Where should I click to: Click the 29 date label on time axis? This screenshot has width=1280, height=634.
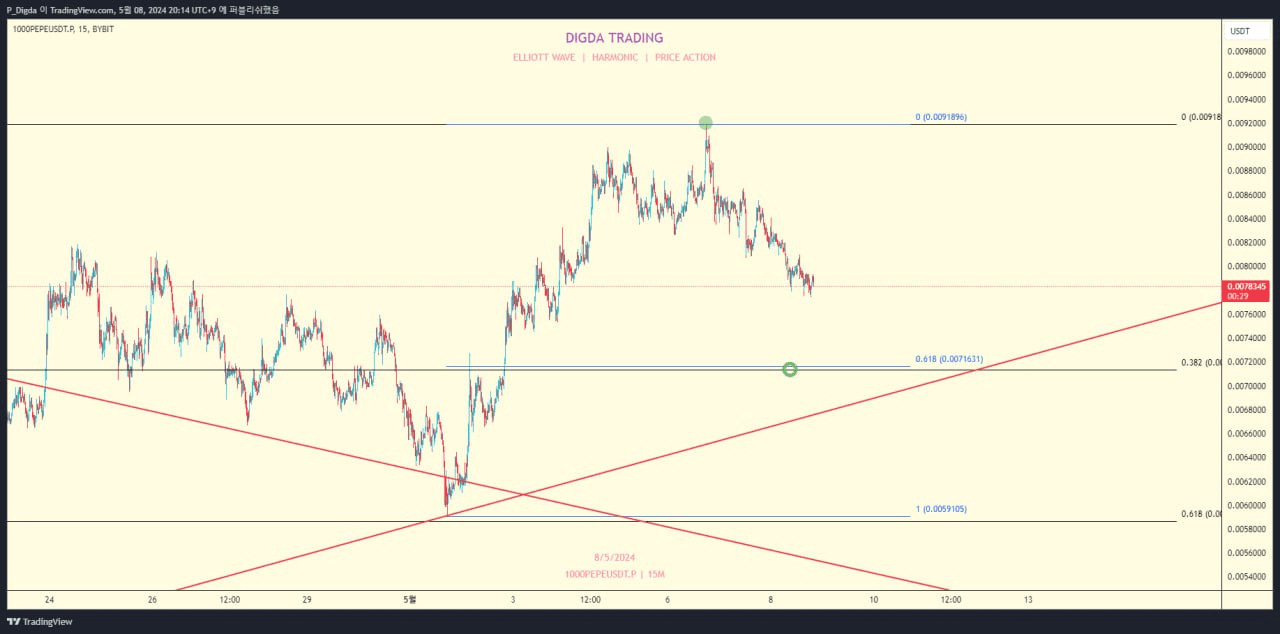coord(307,600)
